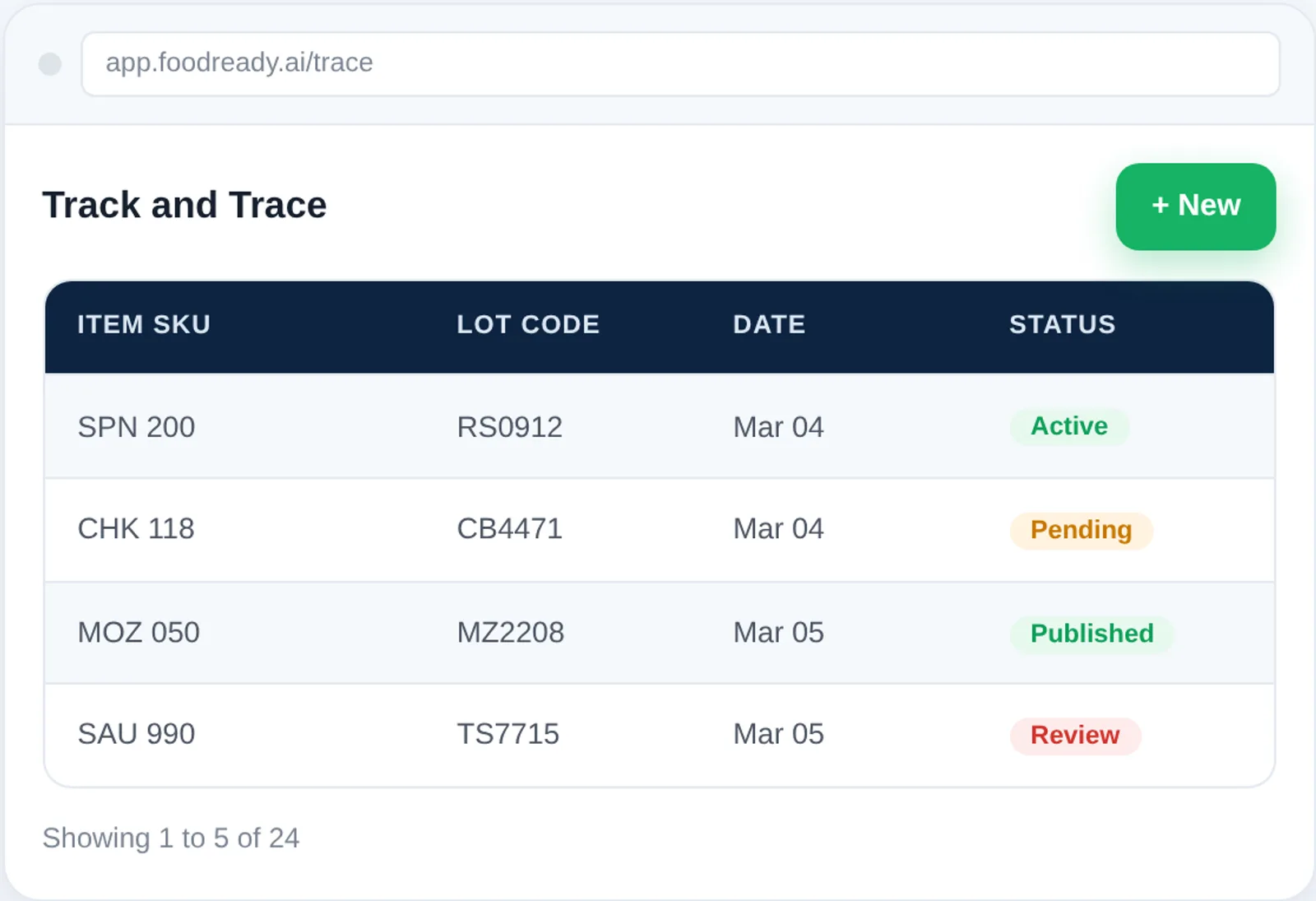This screenshot has height=901, width=1316.
Task: Select lot code CB4471
Action: coord(510,528)
